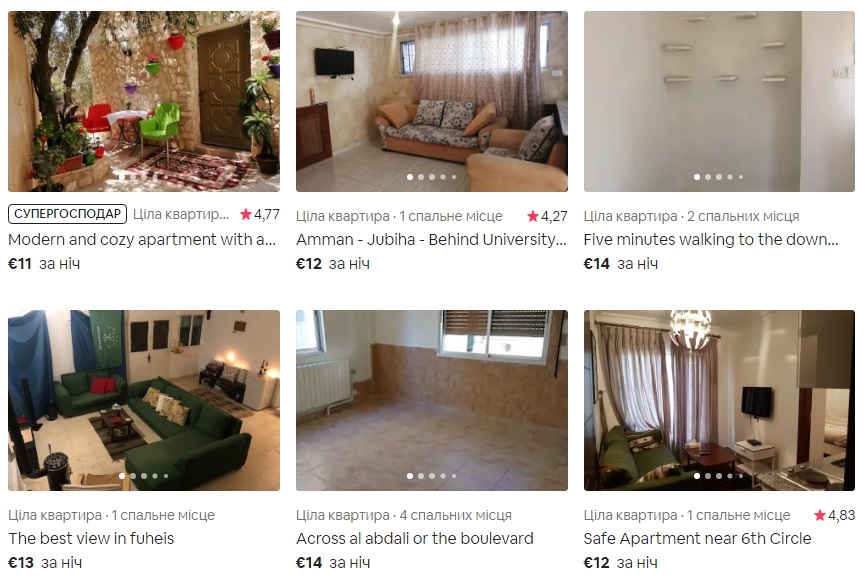Click the €14 per night abdali price
863x582 pixels.
click(x=333, y=563)
